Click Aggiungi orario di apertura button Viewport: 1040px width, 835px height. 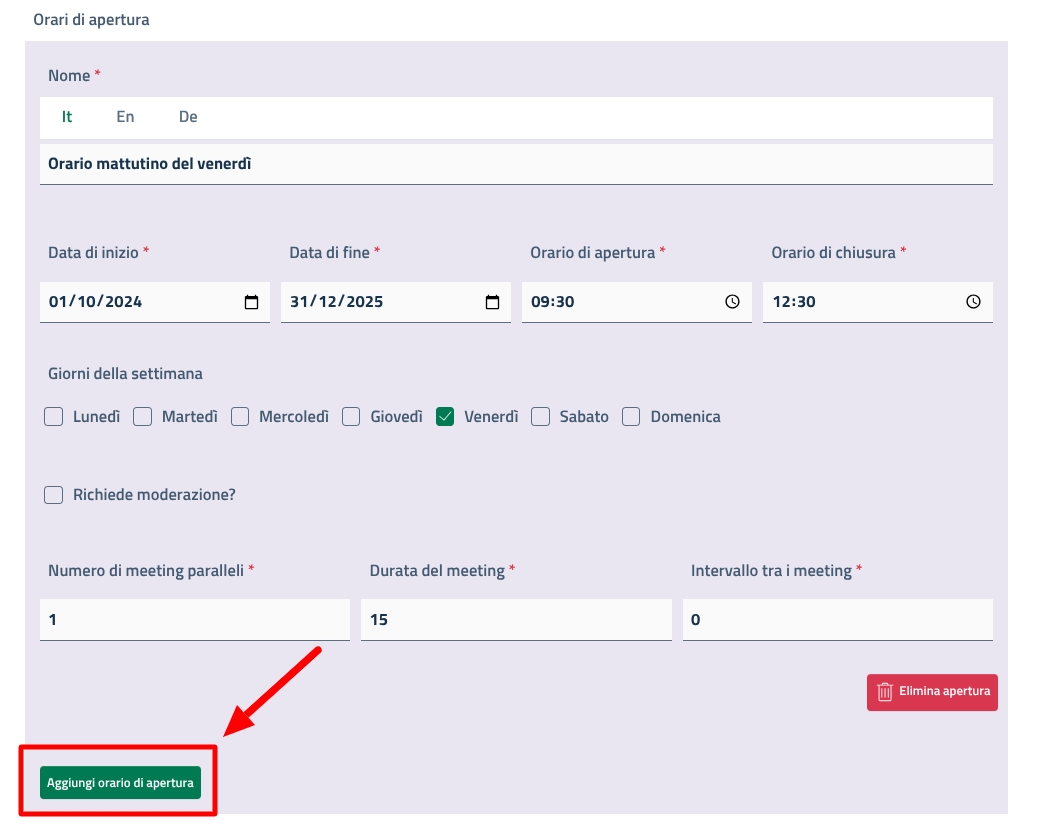point(120,783)
